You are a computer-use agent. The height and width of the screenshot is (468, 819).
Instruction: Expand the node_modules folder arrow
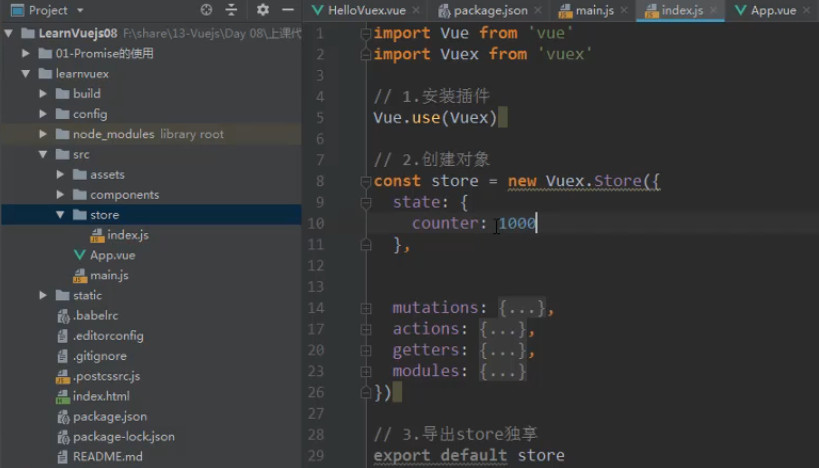point(43,134)
